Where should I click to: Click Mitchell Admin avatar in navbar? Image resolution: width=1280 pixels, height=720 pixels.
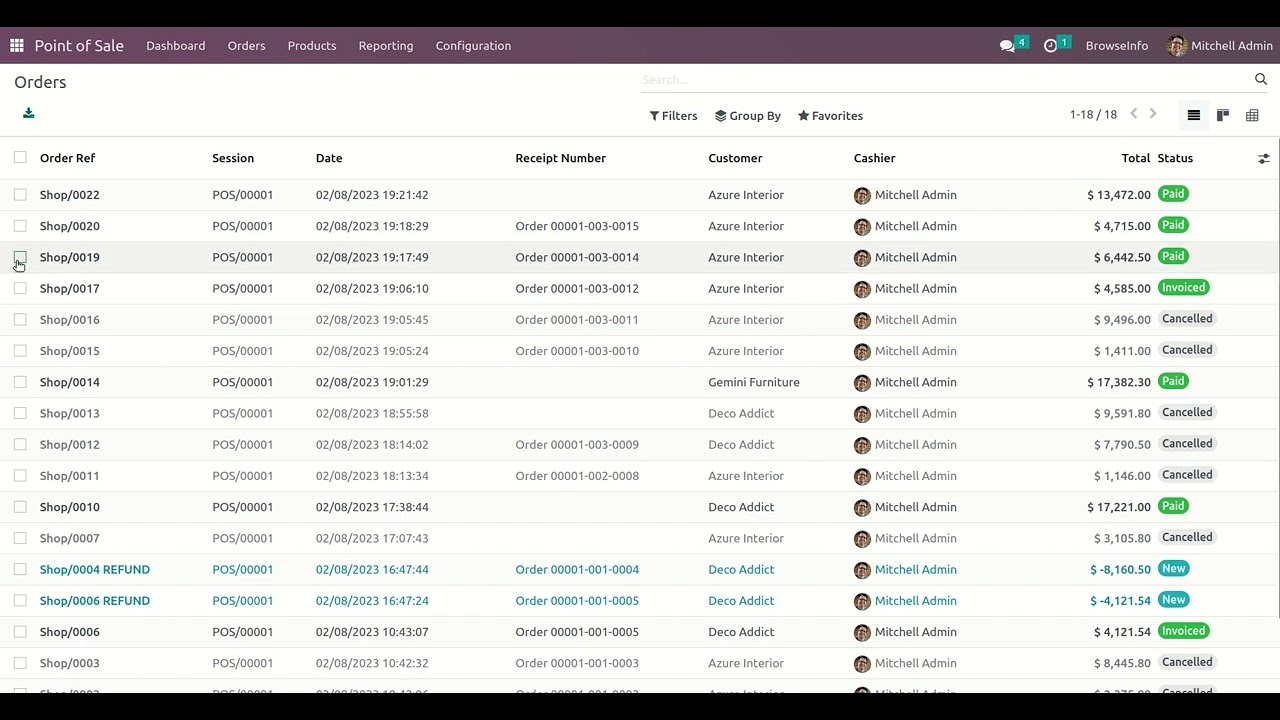[x=1177, y=46]
